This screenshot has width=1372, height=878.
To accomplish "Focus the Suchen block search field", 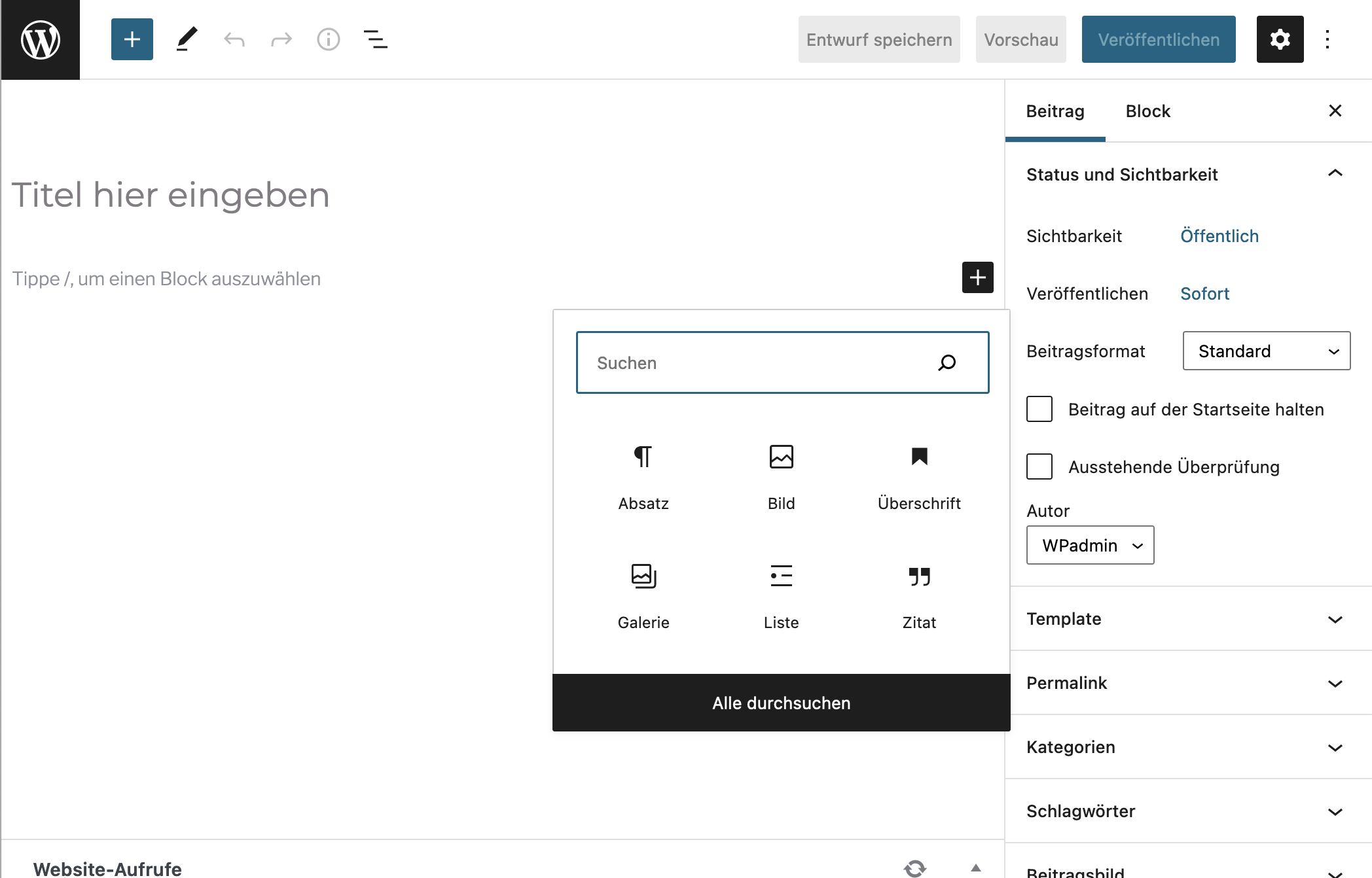I will click(x=759, y=362).
